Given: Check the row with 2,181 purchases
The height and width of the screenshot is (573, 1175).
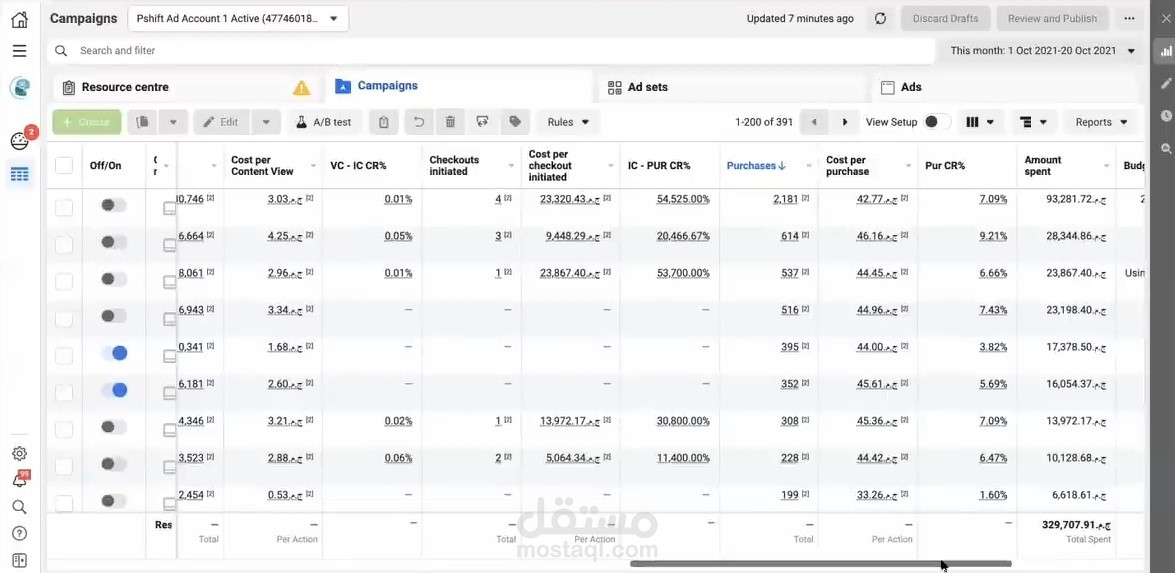Looking at the screenshot, I should (x=64, y=207).
